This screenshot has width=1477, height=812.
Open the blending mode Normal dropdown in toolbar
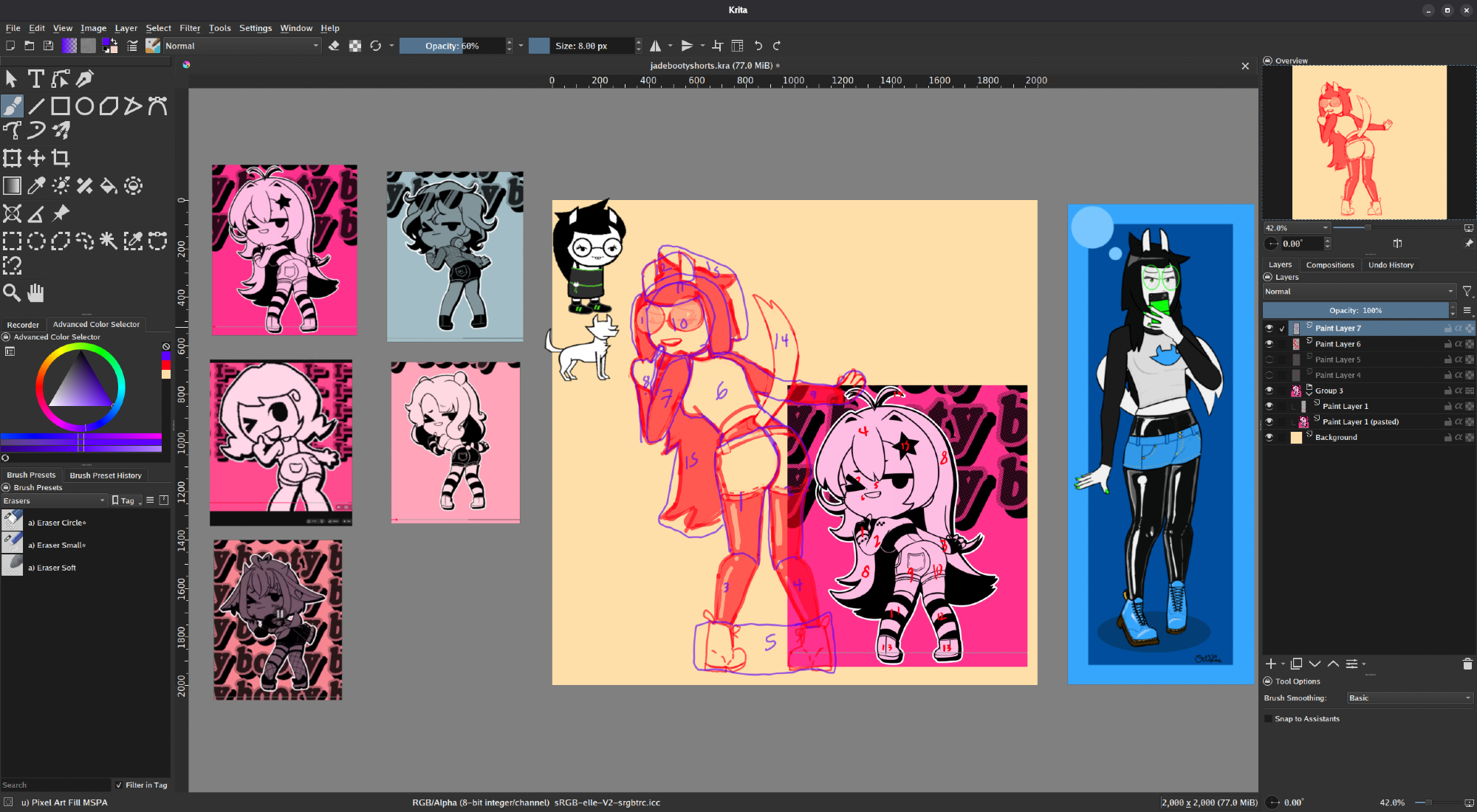click(x=241, y=46)
